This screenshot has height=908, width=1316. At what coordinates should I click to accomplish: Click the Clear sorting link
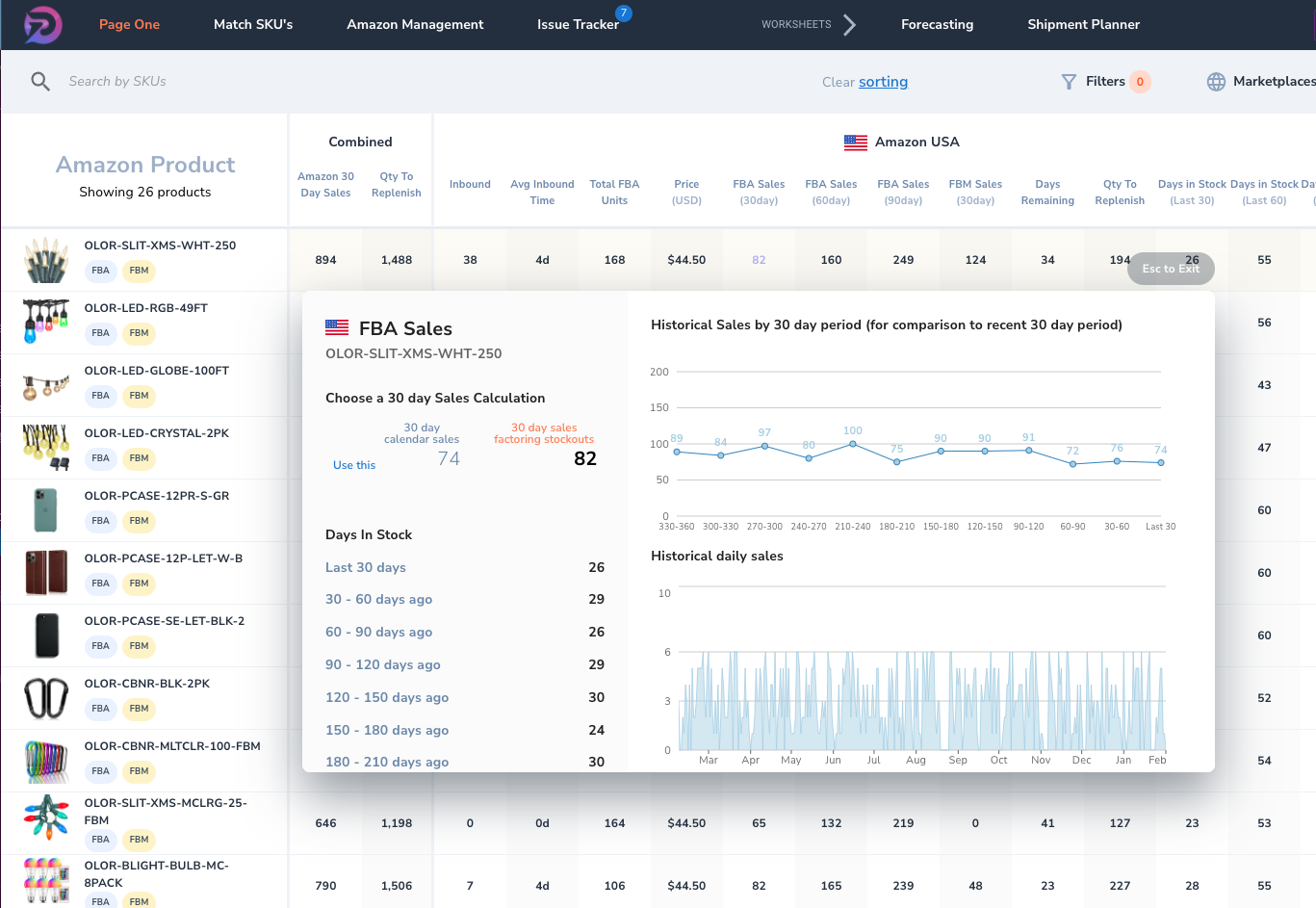[883, 82]
